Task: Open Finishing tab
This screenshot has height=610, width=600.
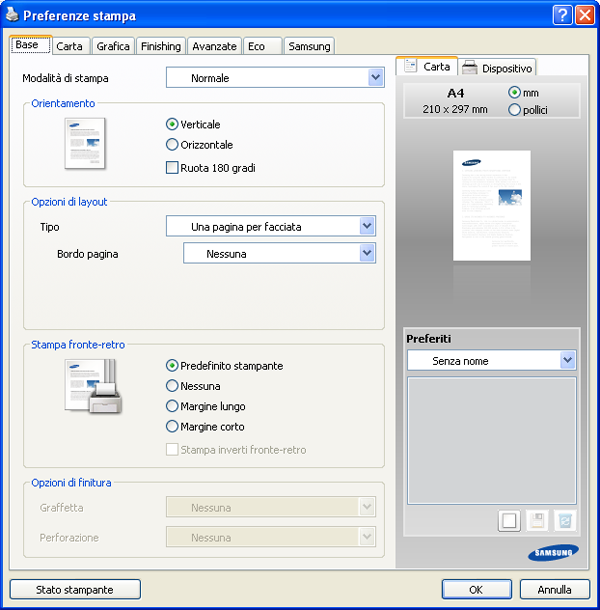Action: click(161, 46)
